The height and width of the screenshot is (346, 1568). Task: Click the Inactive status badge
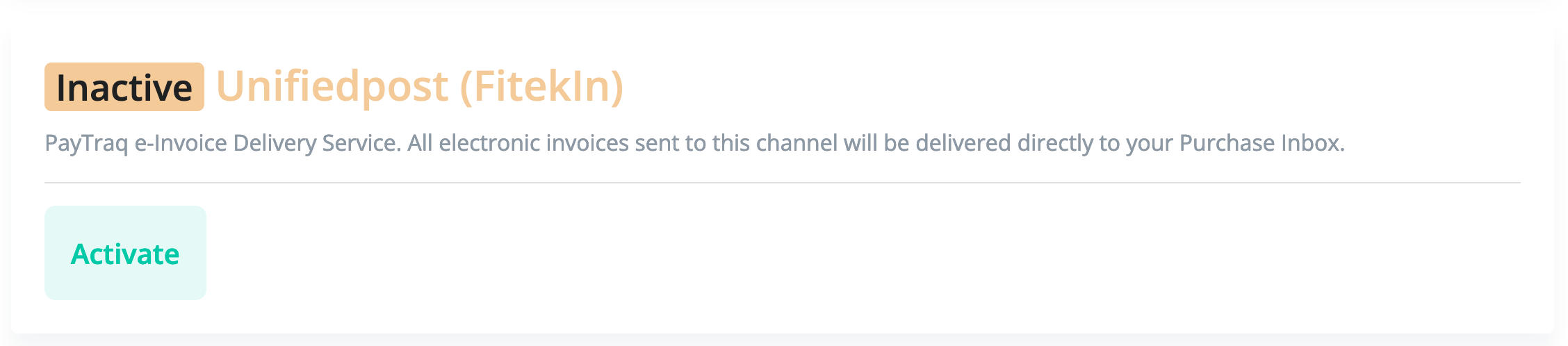[x=124, y=88]
